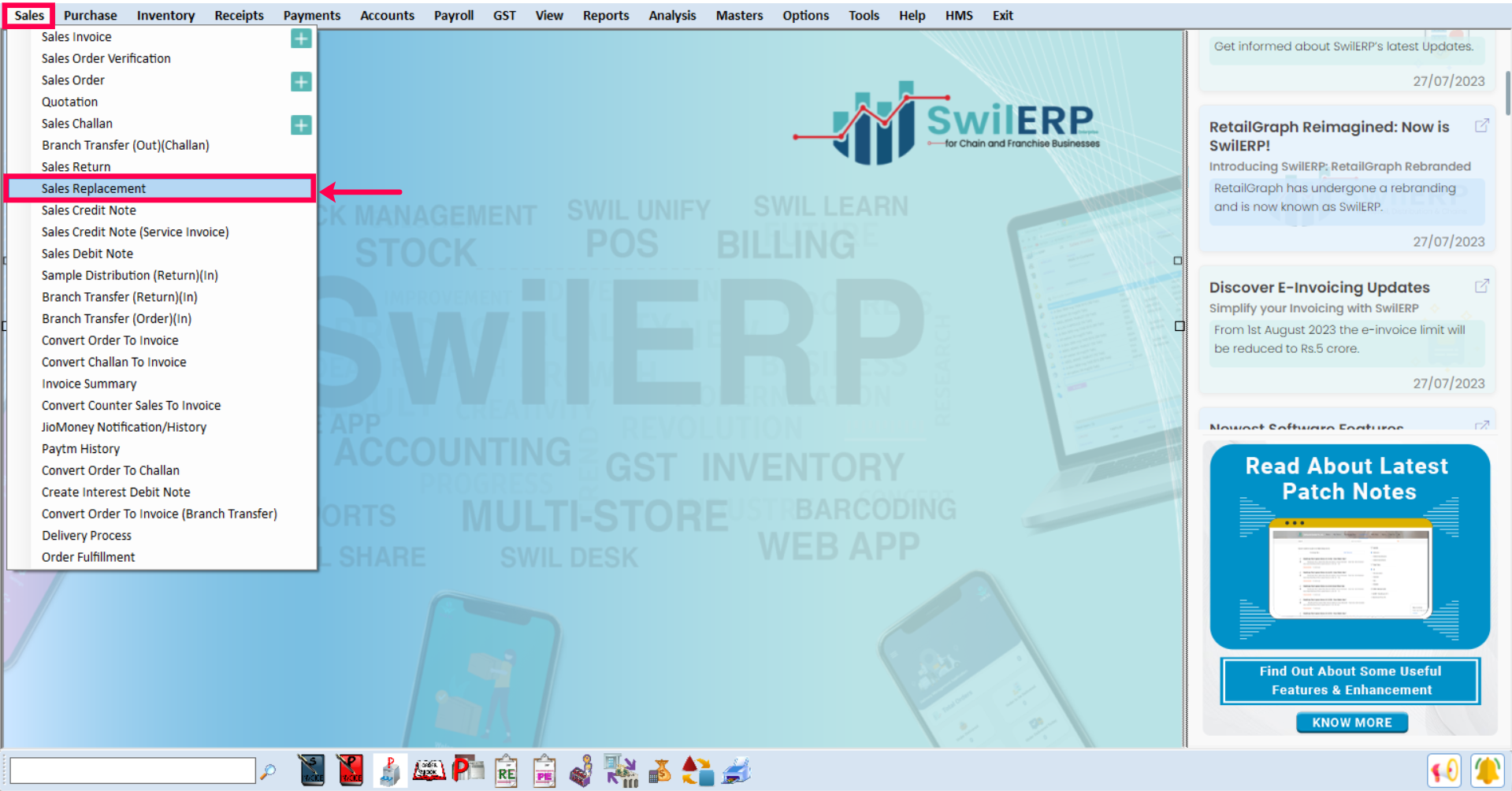The height and width of the screenshot is (791, 1512).
Task: Click the printer toolbar icon
Action: (x=737, y=771)
